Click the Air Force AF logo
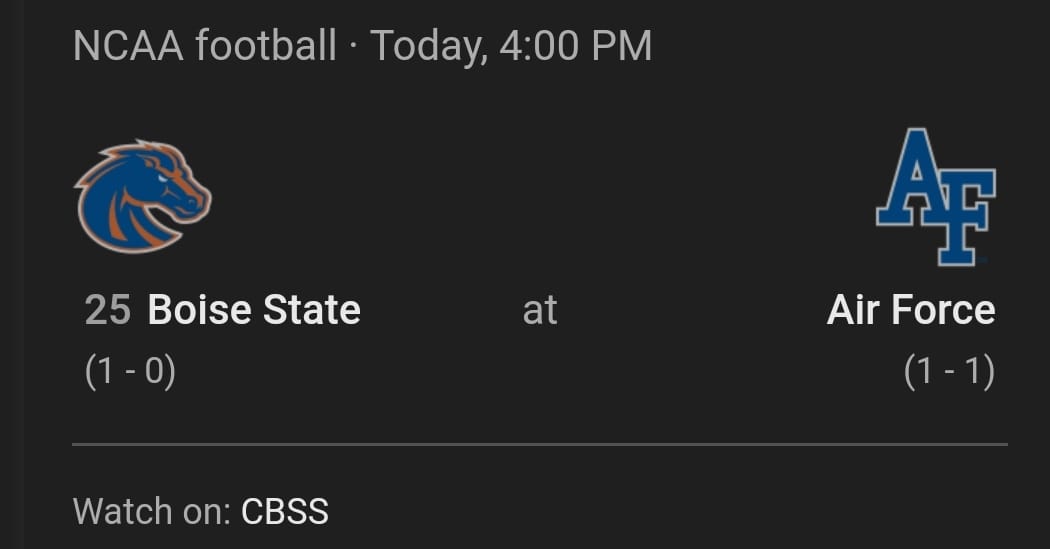This screenshot has height=549, width=1050. coord(935,196)
